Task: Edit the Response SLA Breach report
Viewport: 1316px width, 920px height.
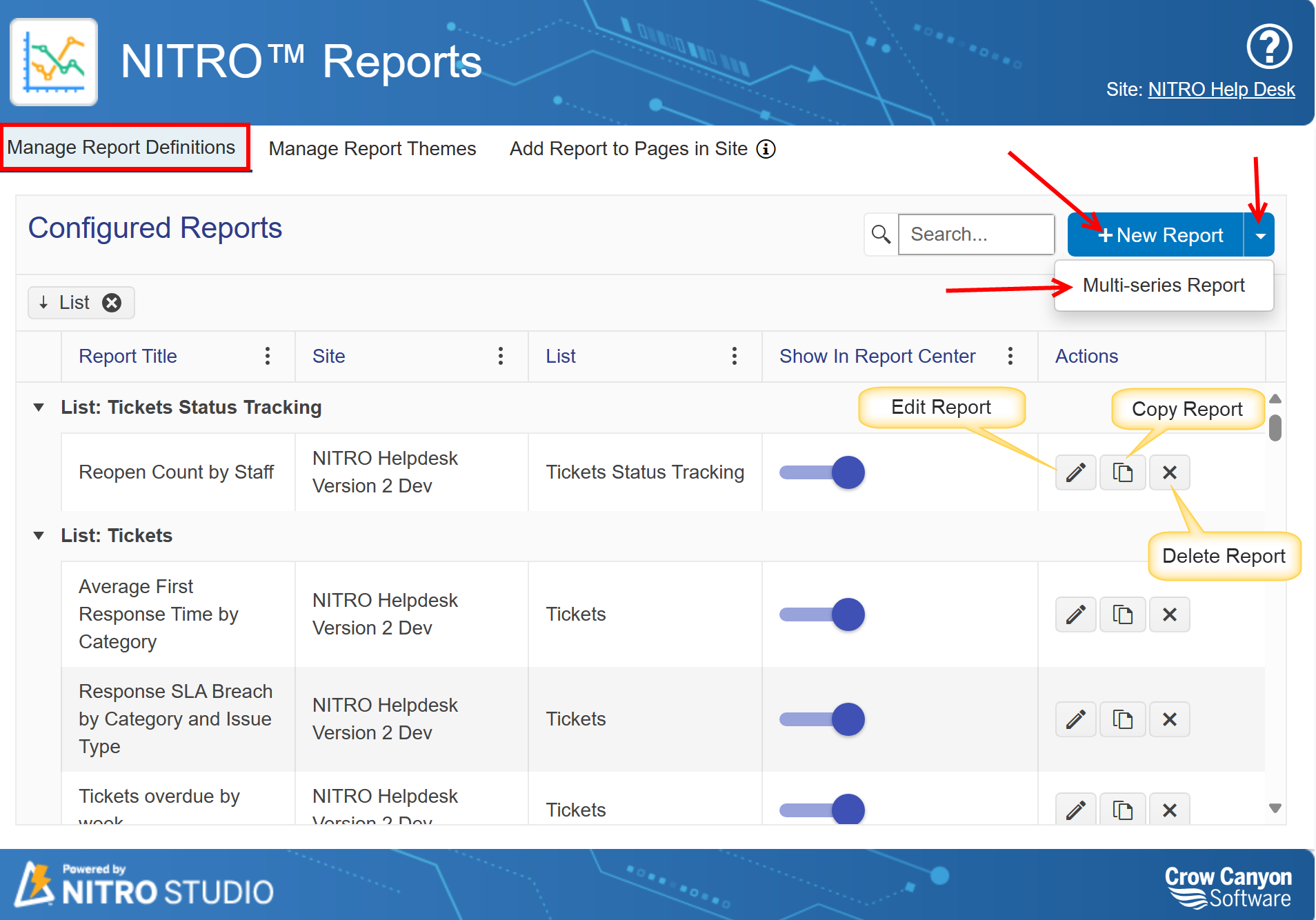Action: pyautogui.click(x=1075, y=719)
